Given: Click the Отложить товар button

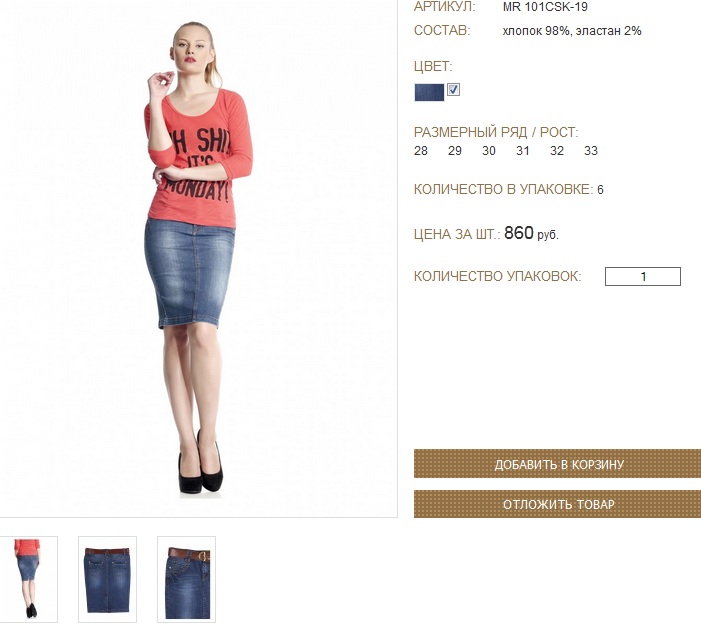Looking at the screenshot, I should 557,504.
